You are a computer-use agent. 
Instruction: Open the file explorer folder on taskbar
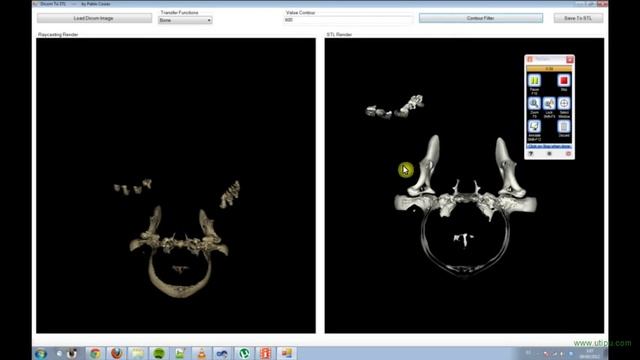tap(138, 353)
